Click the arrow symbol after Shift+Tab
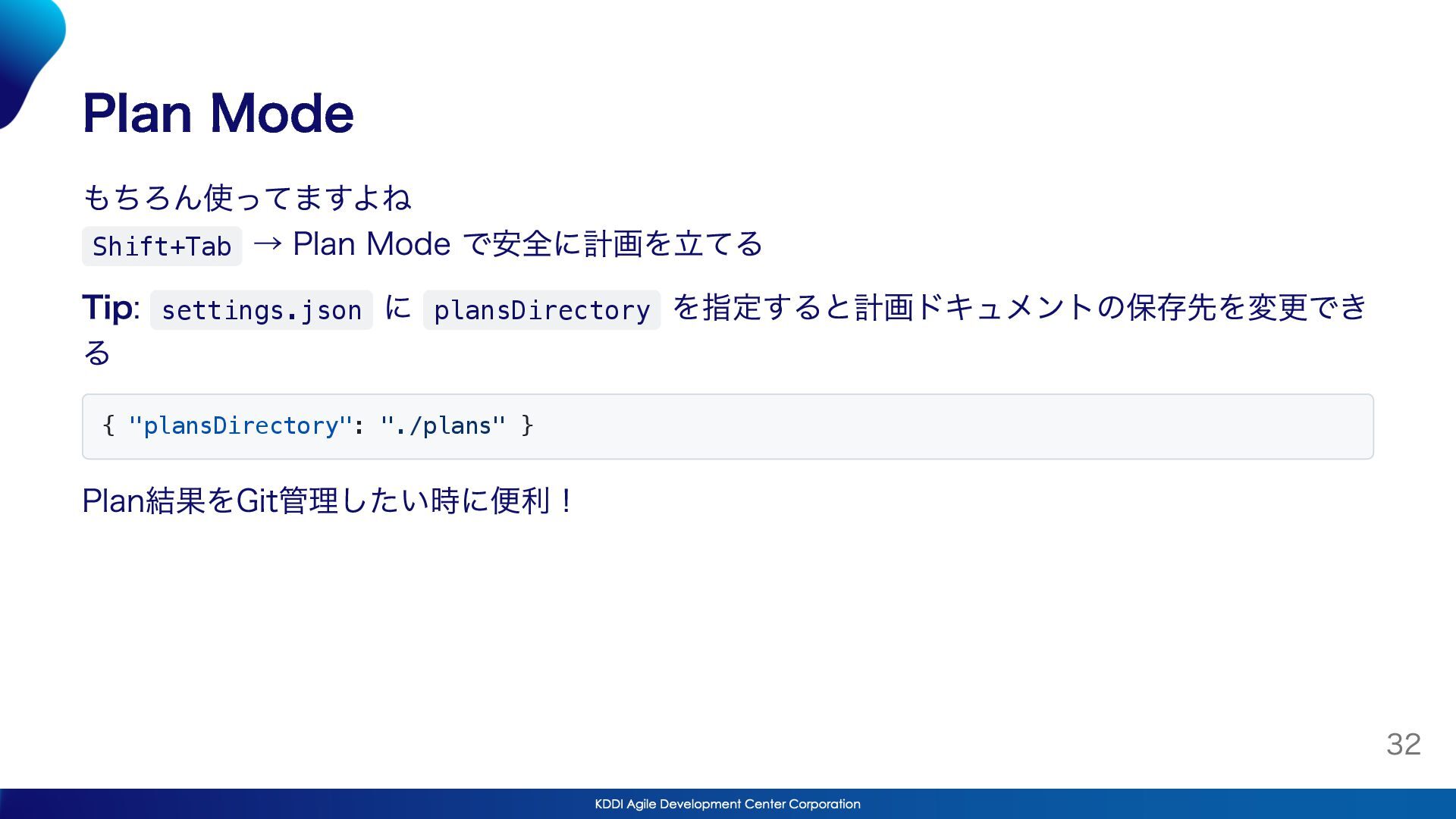 [x=267, y=244]
